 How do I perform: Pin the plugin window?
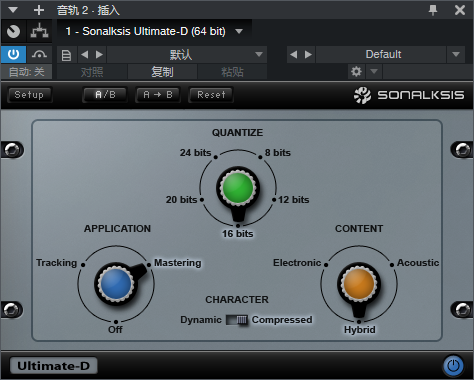point(433,10)
